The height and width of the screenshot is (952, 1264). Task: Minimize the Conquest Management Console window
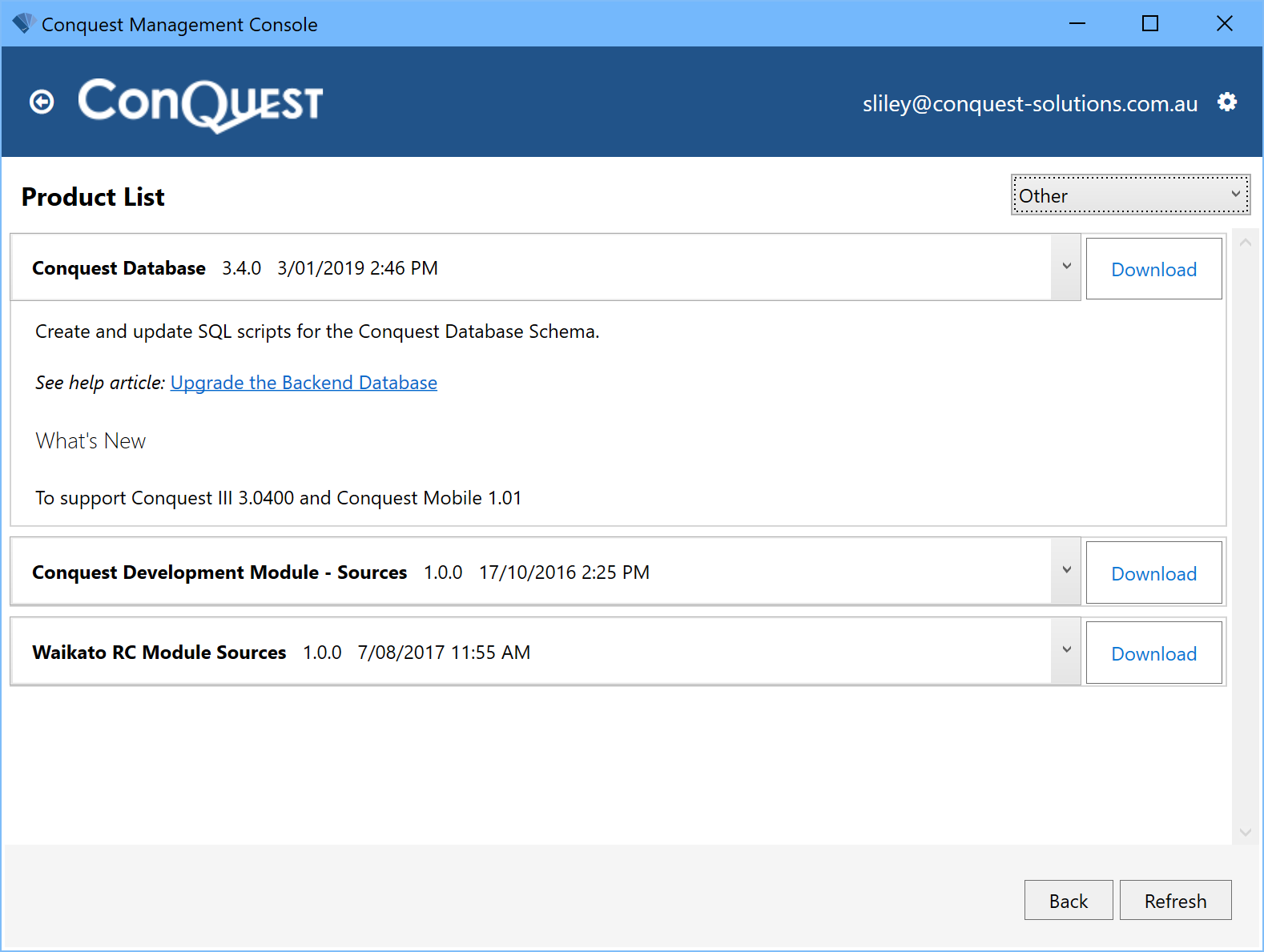click(1077, 23)
